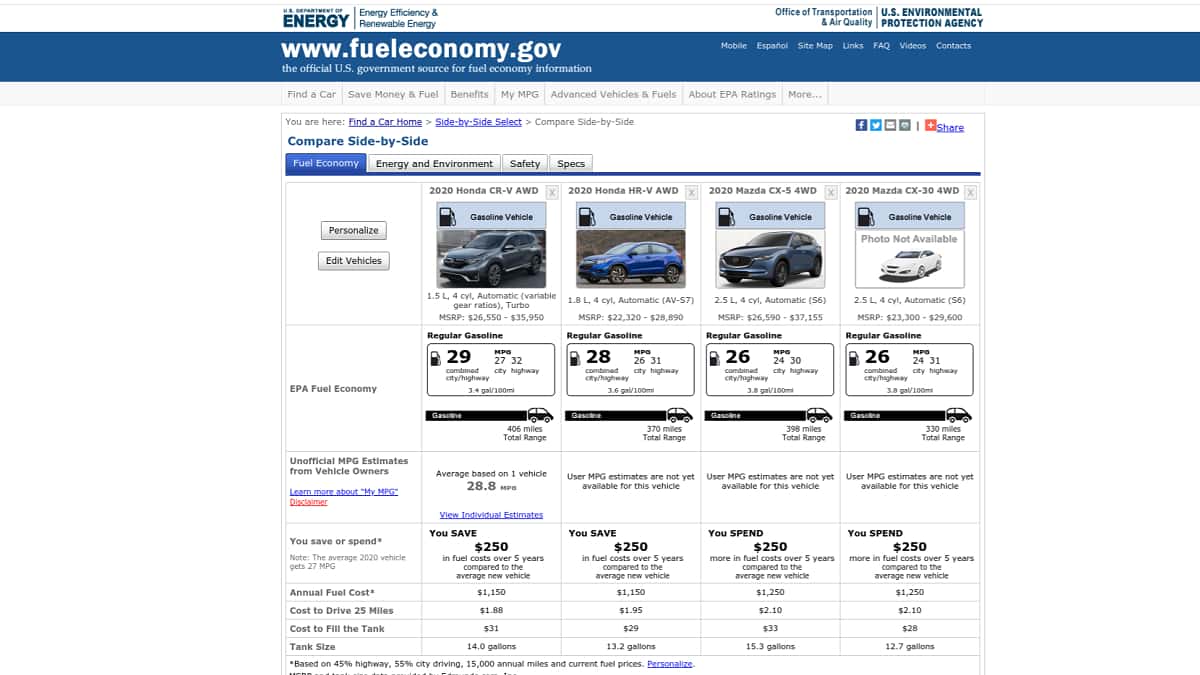Share page on Facebook icon
Screen dimensions: 1200x675
861,125
